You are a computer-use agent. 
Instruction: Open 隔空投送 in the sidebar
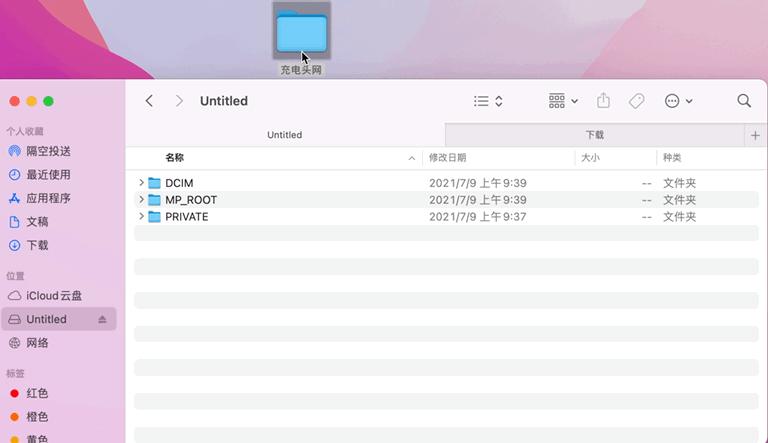click(x=48, y=151)
